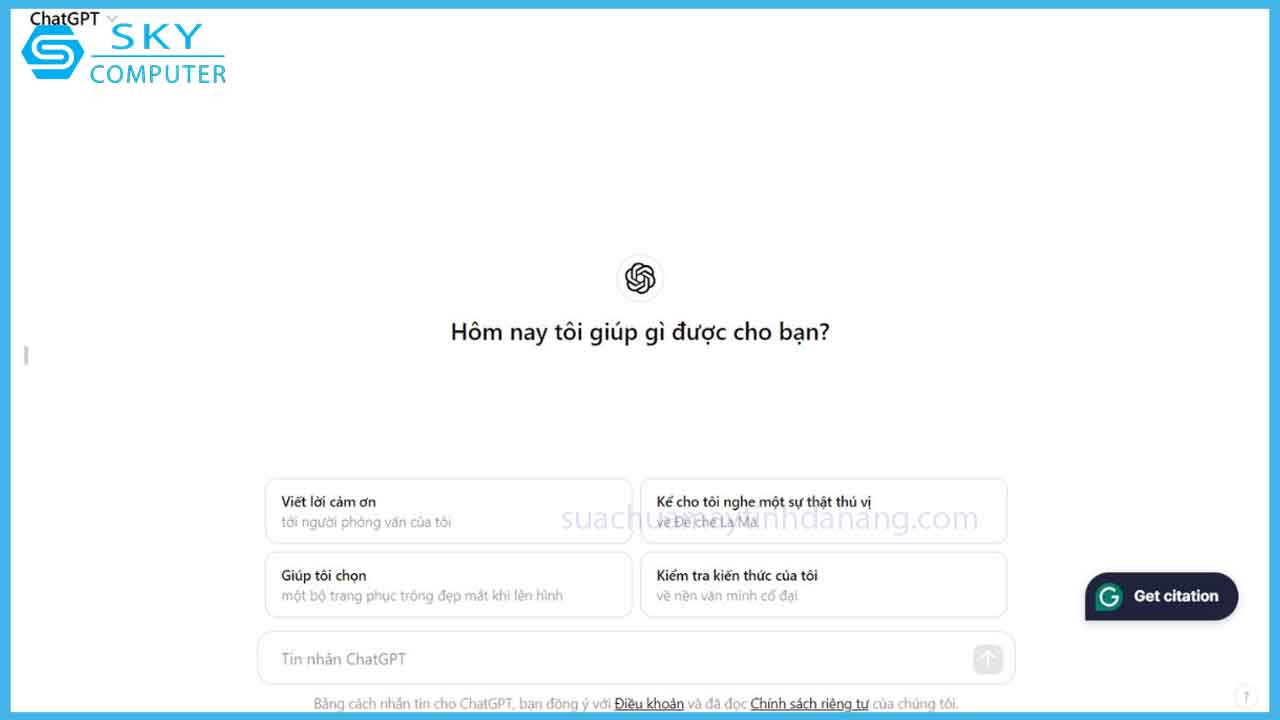Click the green Grammarly badge icon
1280x720 pixels.
pos(1108,597)
